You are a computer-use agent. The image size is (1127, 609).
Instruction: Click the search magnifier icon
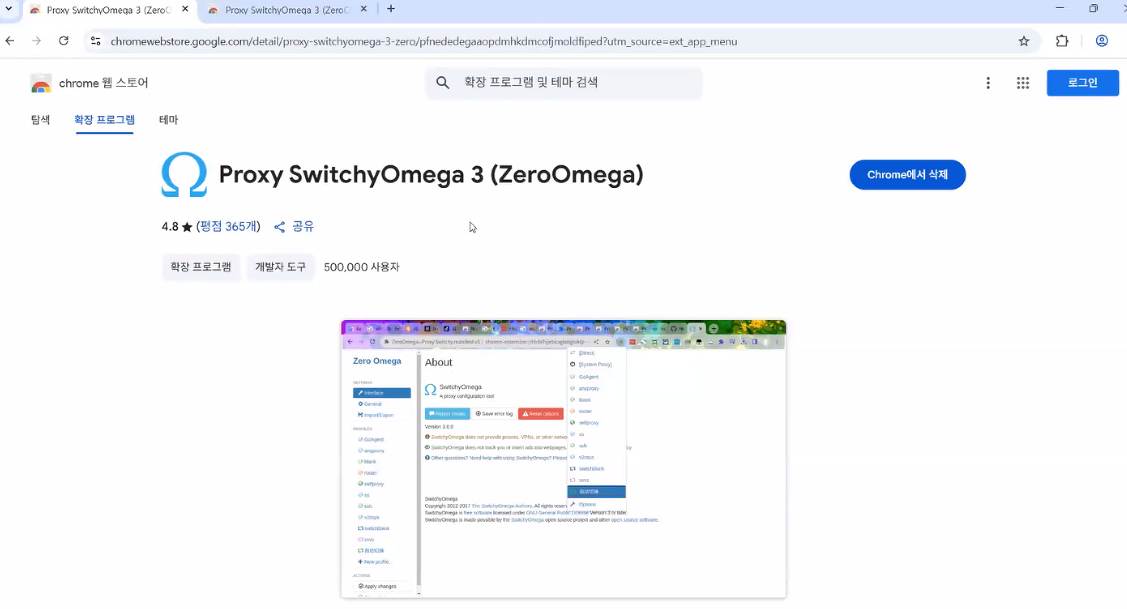coord(443,83)
